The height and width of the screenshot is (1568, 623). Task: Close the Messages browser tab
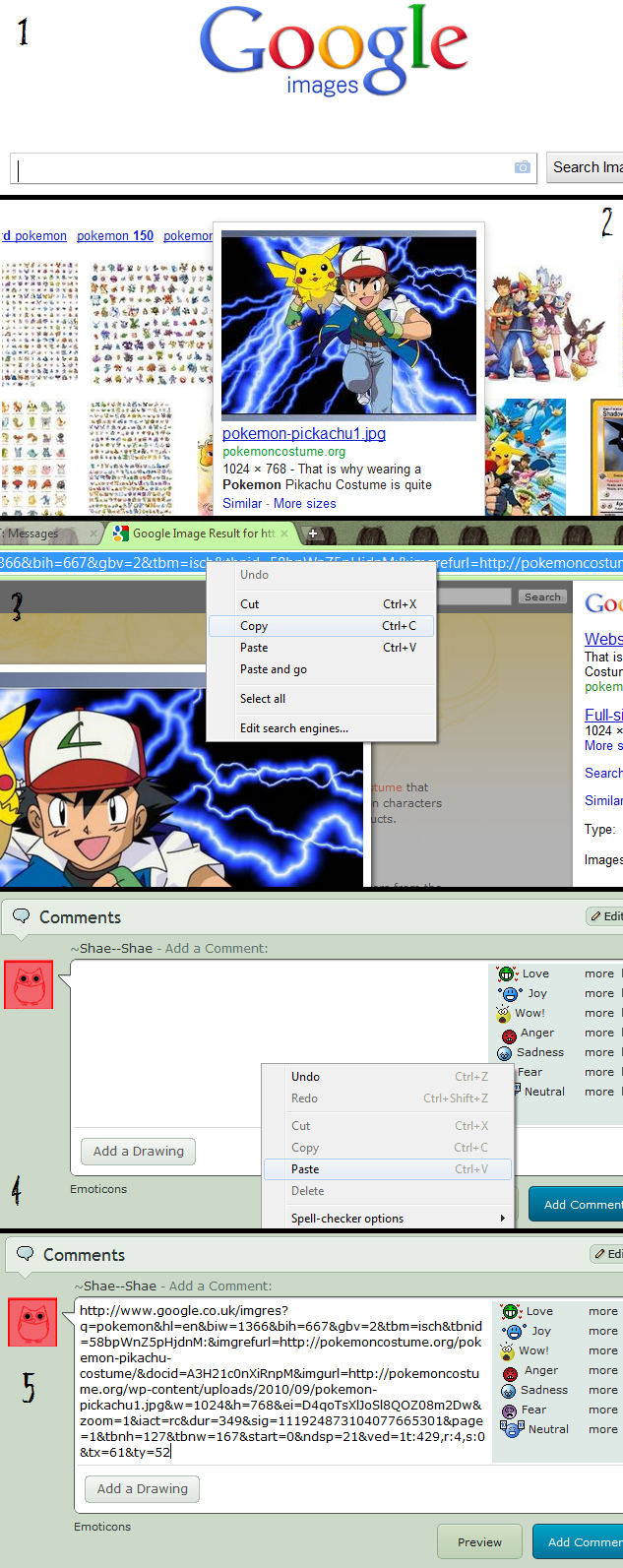(x=93, y=533)
